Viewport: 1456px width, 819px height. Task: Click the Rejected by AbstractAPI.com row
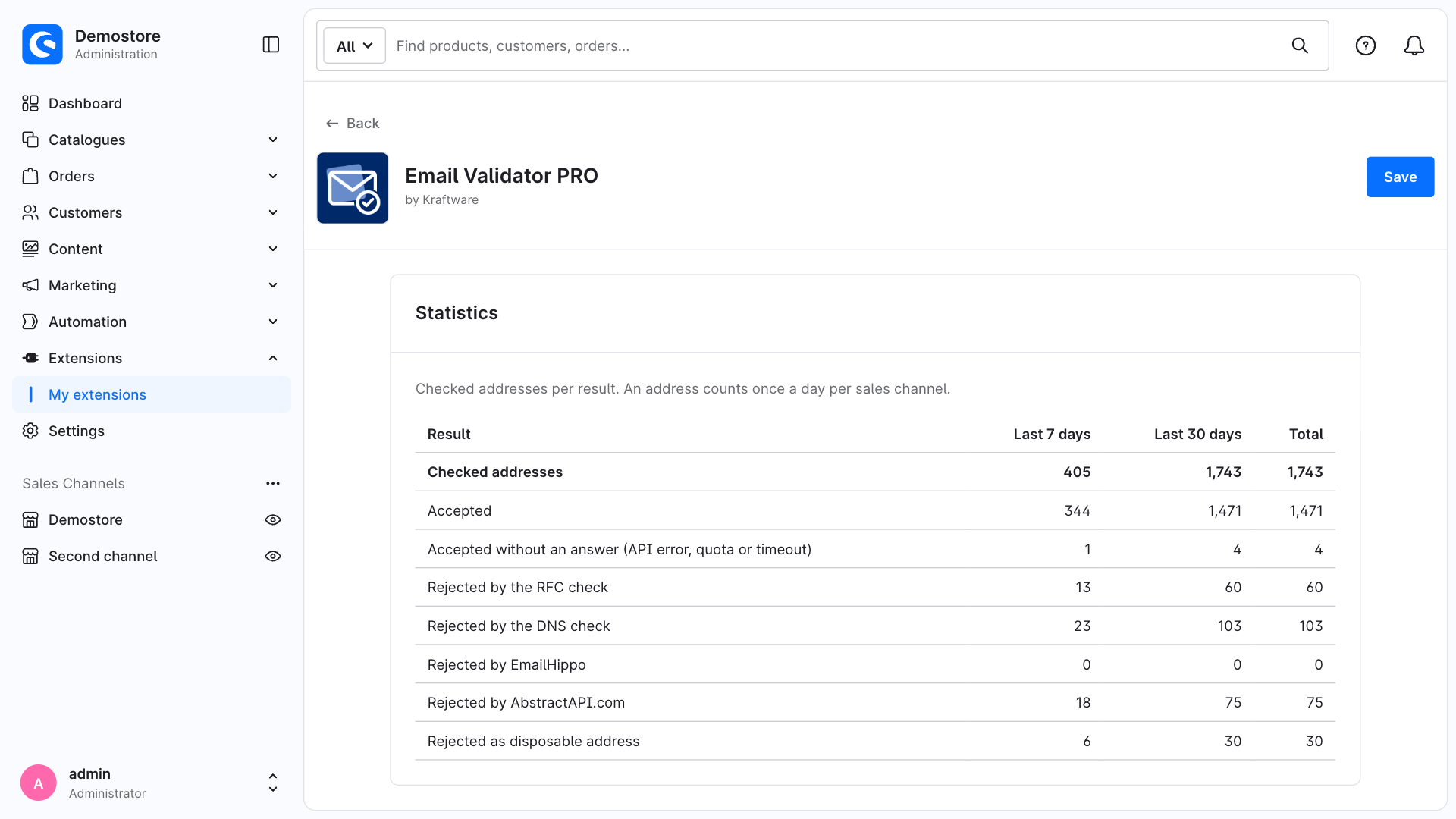(x=875, y=702)
